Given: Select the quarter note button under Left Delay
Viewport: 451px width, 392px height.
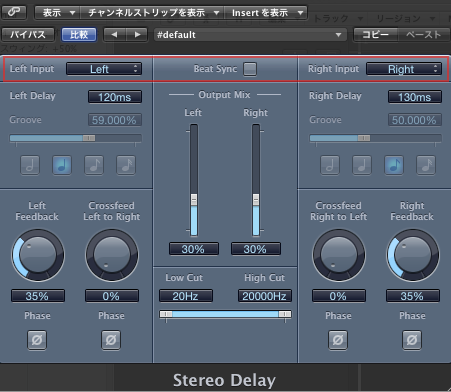Looking at the screenshot, I should tap(62, 165).
